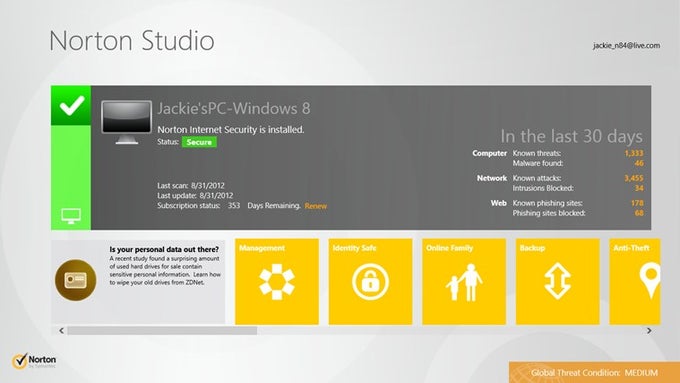Click the Network category label

(x=492, y=178)
